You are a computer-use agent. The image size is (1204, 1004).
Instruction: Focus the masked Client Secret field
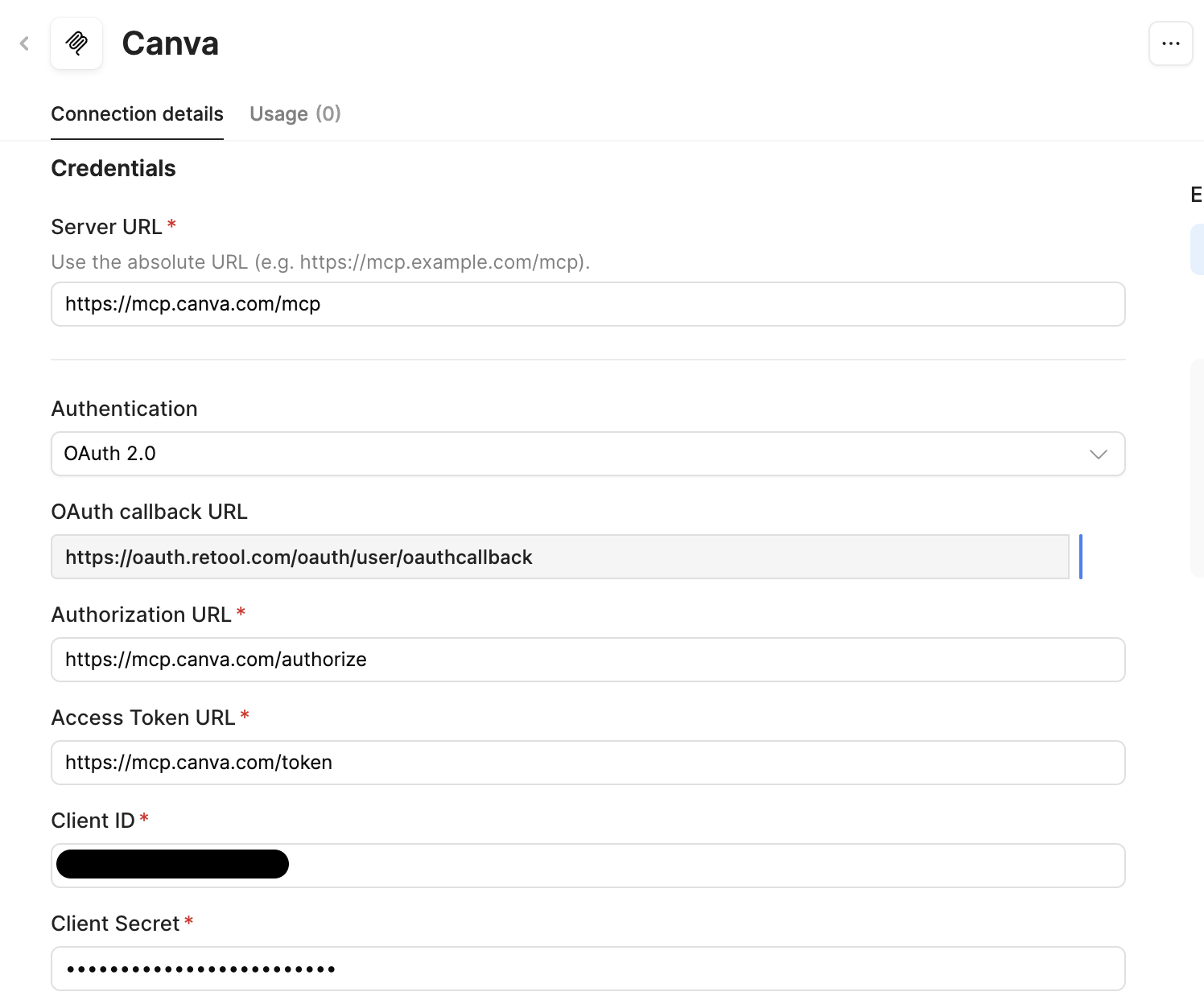(588, 969)
